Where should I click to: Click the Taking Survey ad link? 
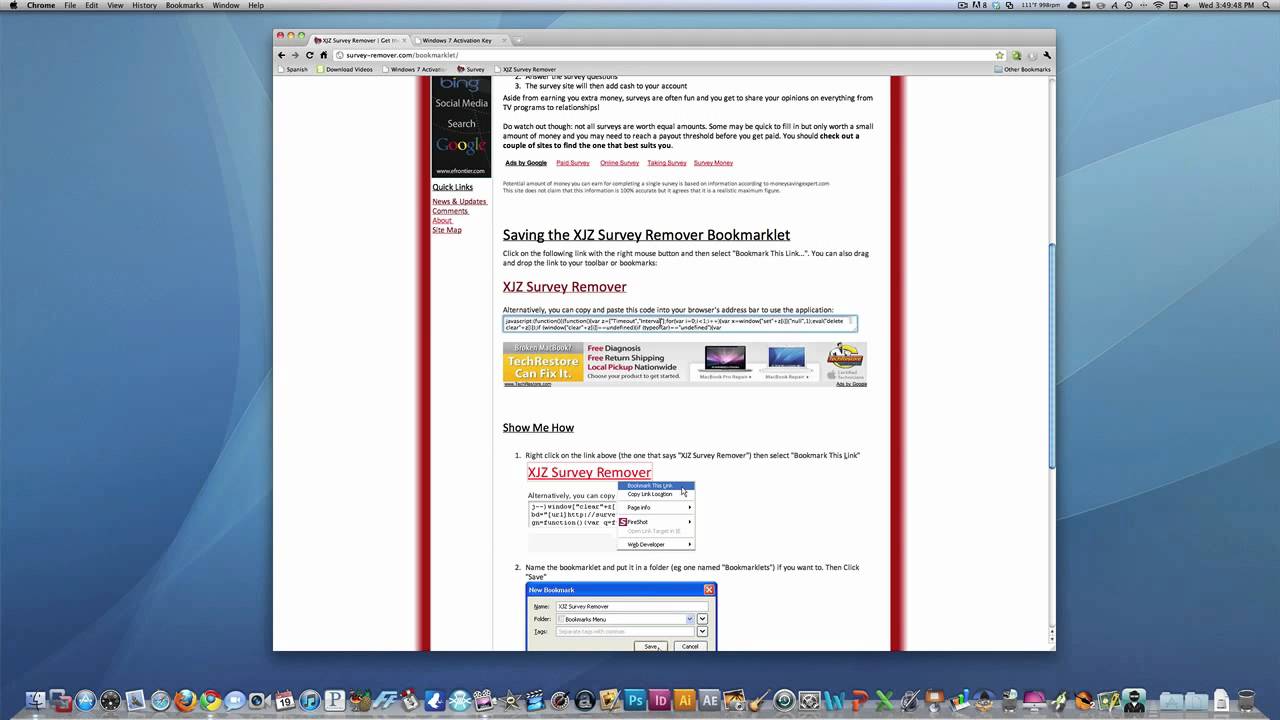666,163
